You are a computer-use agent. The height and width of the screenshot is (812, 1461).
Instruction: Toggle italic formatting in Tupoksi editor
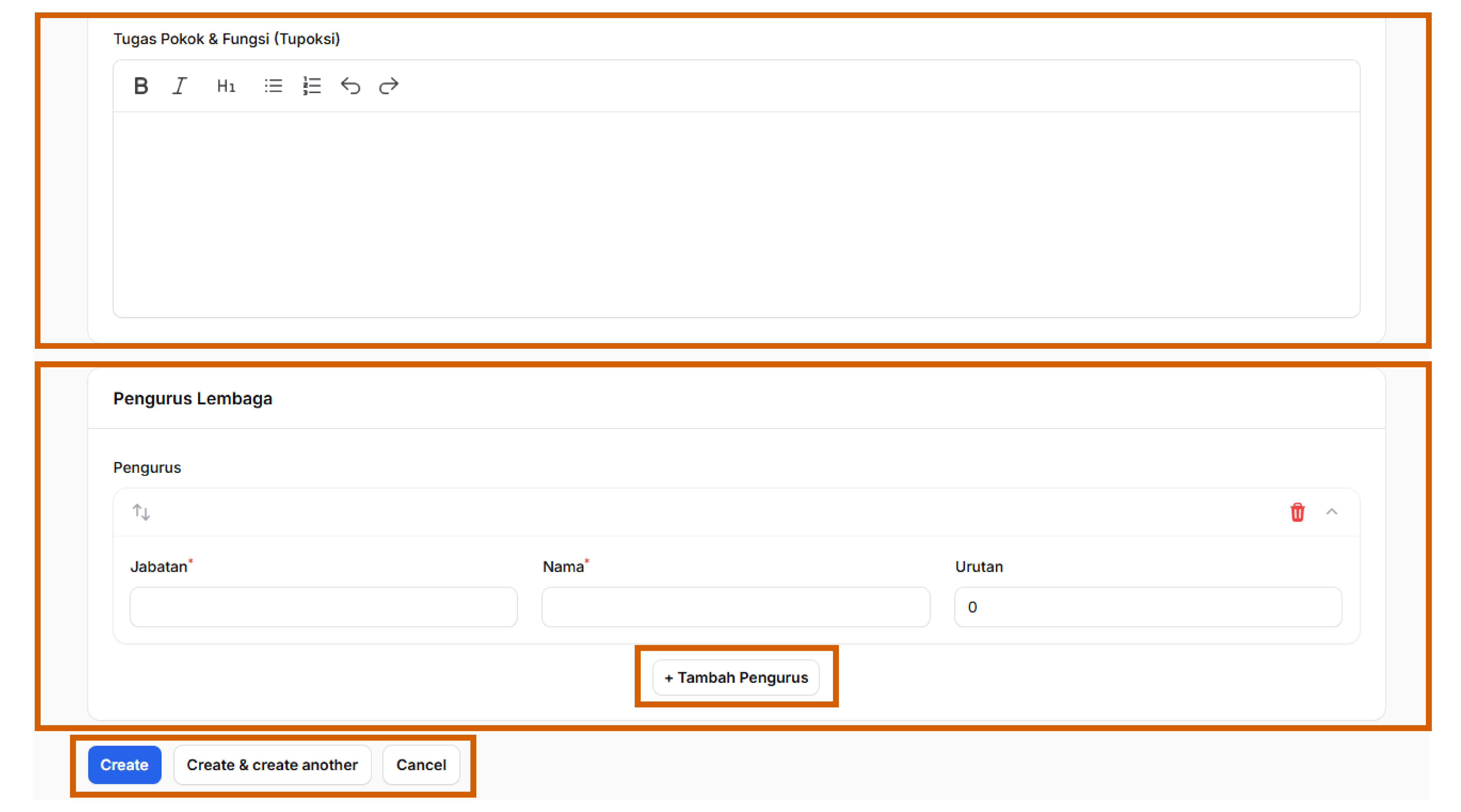tap(180, 86)
